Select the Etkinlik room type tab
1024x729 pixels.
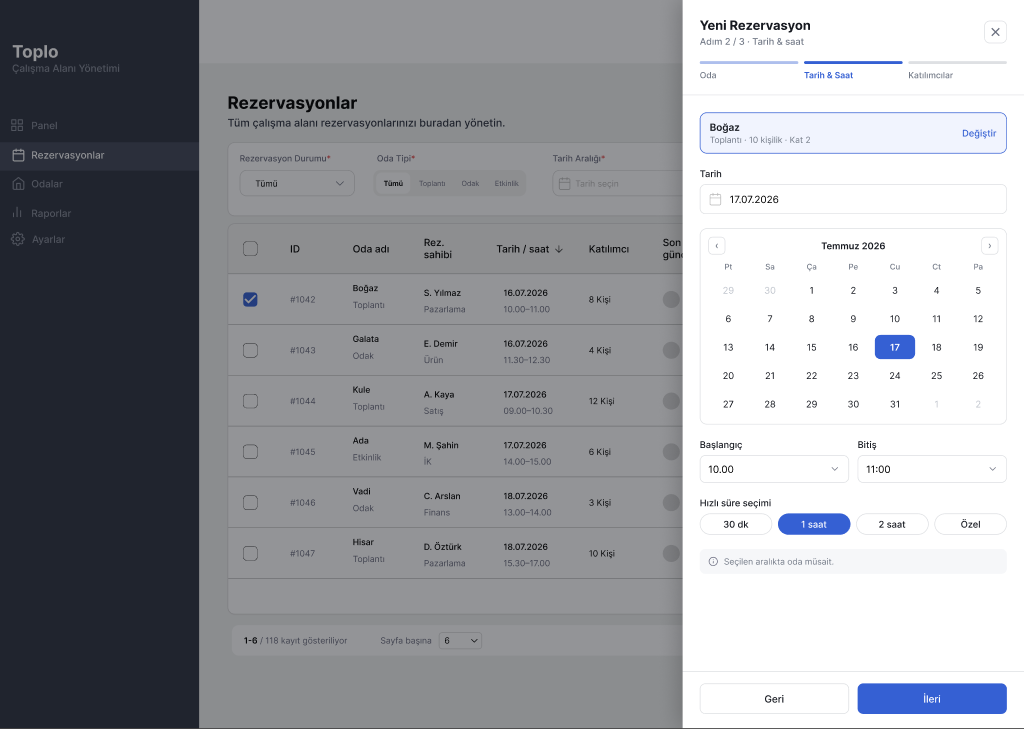point(506,184)
